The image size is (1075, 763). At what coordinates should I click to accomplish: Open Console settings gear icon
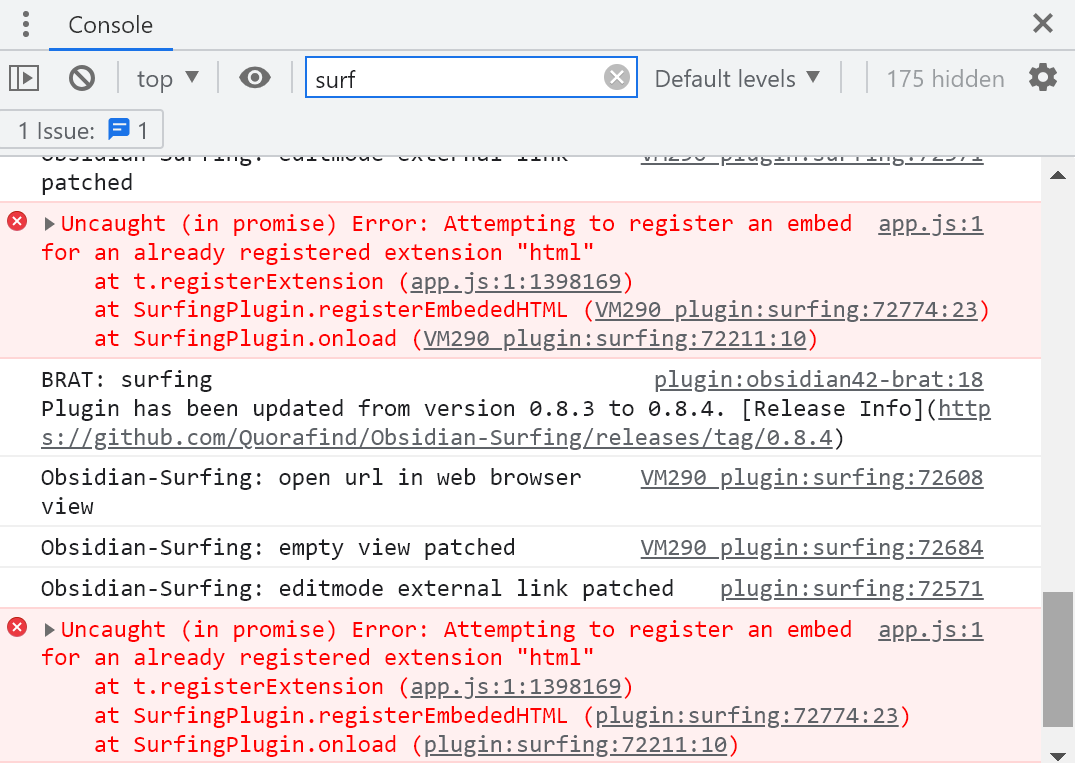point(1043,77)
